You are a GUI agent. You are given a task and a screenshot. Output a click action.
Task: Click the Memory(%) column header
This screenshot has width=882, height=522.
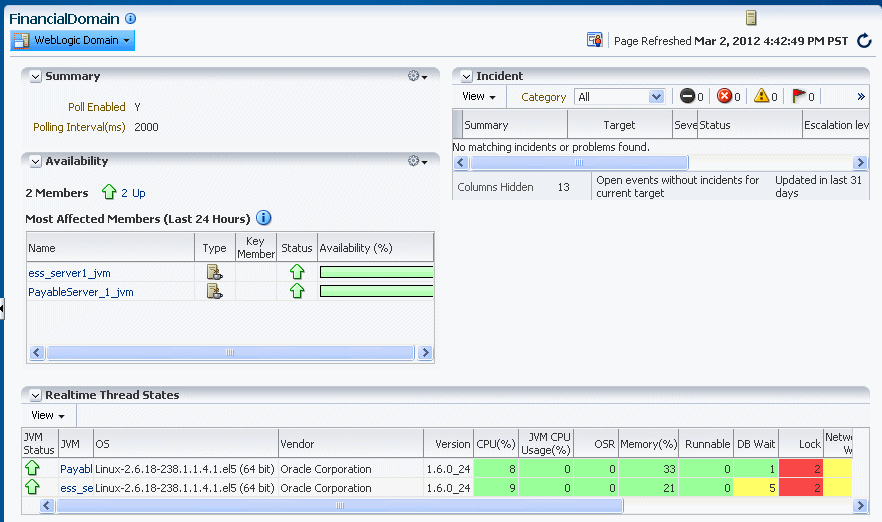(x=649, y=444)
